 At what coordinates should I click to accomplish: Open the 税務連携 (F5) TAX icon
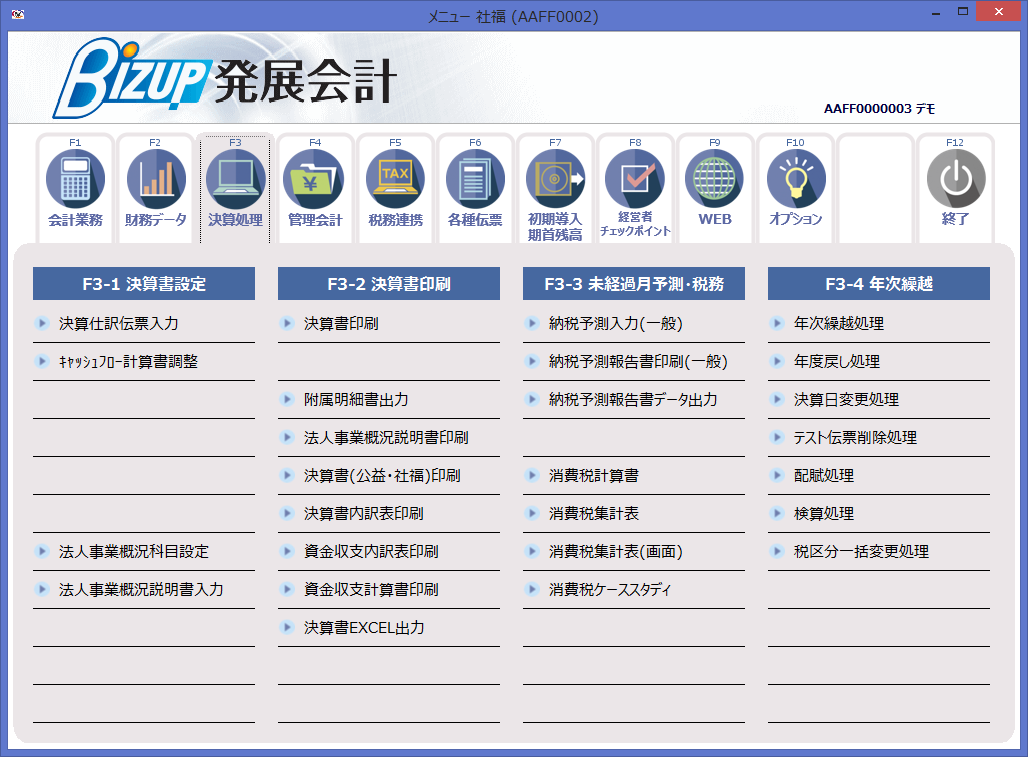pos(395,188)
